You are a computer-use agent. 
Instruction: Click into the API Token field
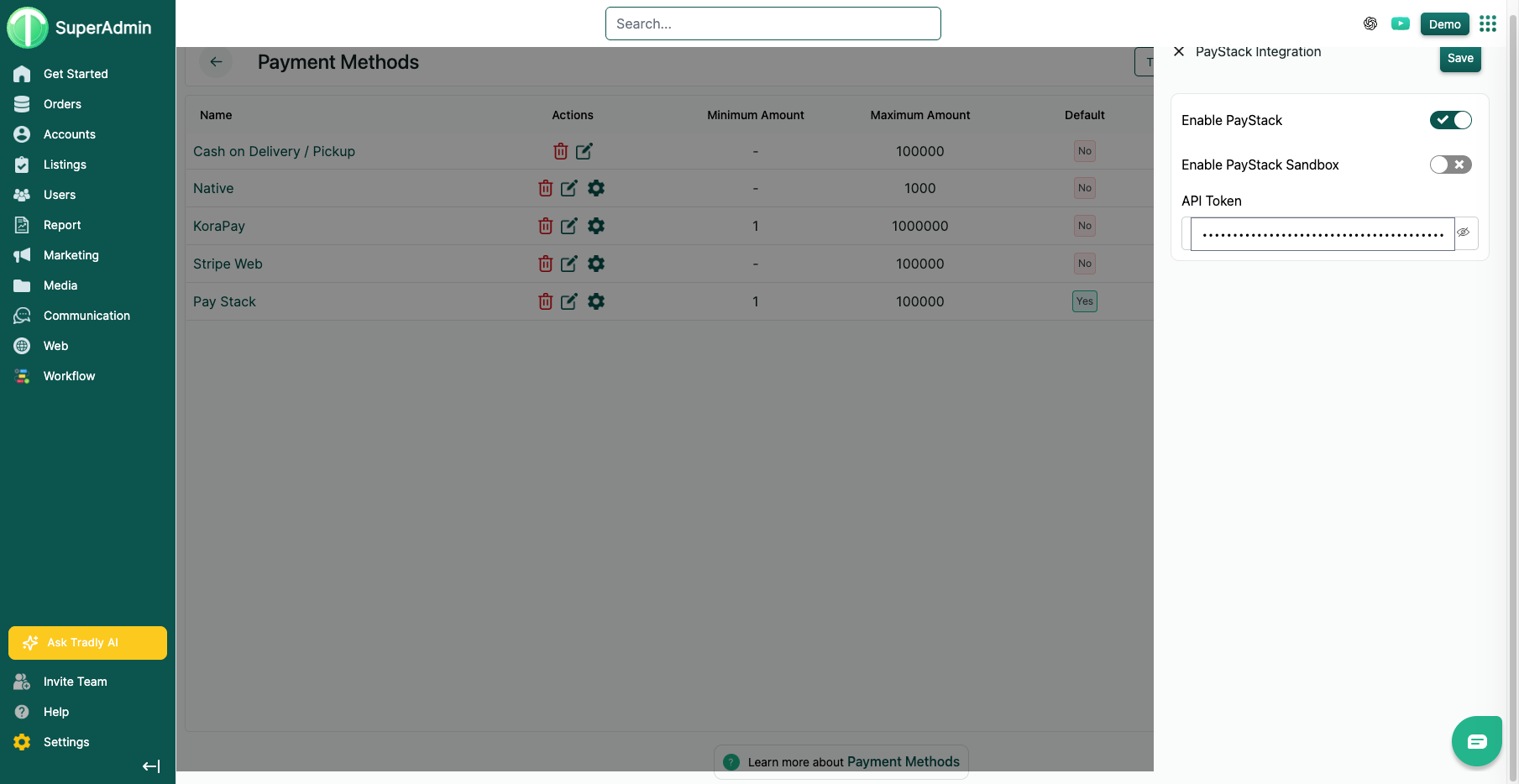[1322, 234]
